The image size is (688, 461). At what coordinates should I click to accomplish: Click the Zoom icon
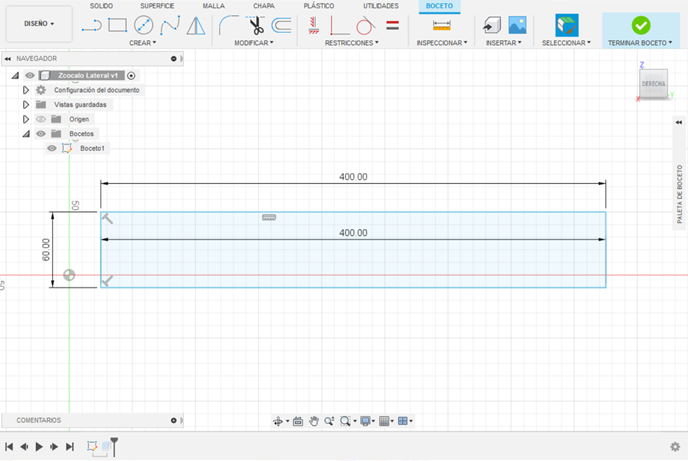pos(329,421)
